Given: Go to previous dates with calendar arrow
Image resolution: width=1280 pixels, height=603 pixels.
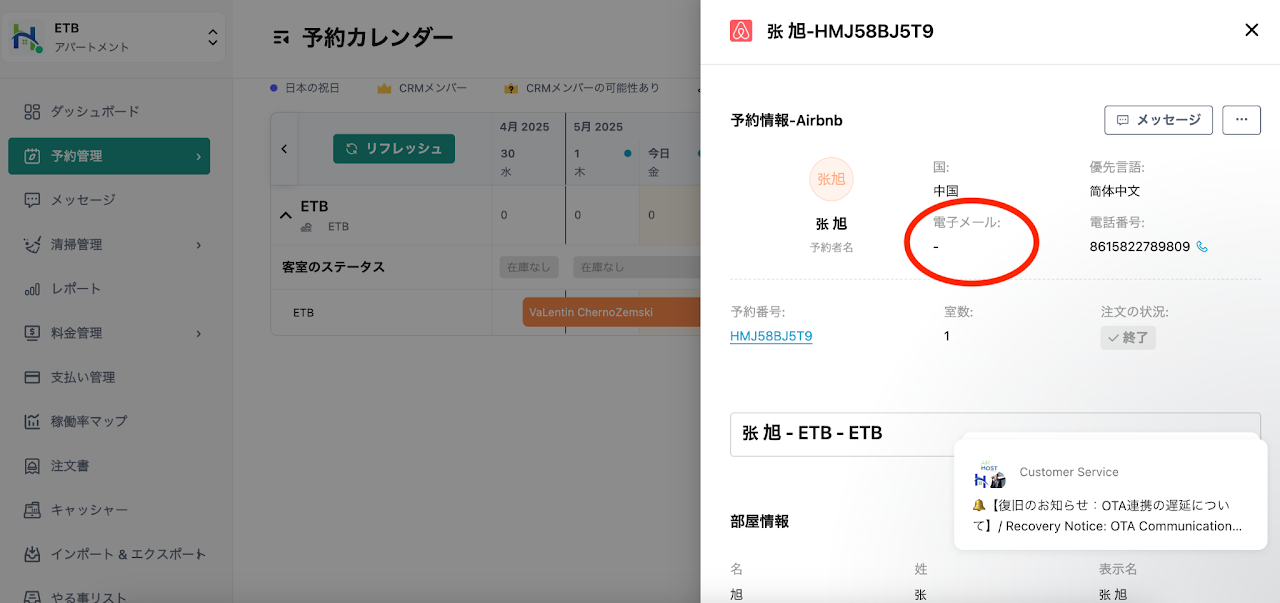Looking at the screenshot, I should pyautogui.click(x=284, y=149).
